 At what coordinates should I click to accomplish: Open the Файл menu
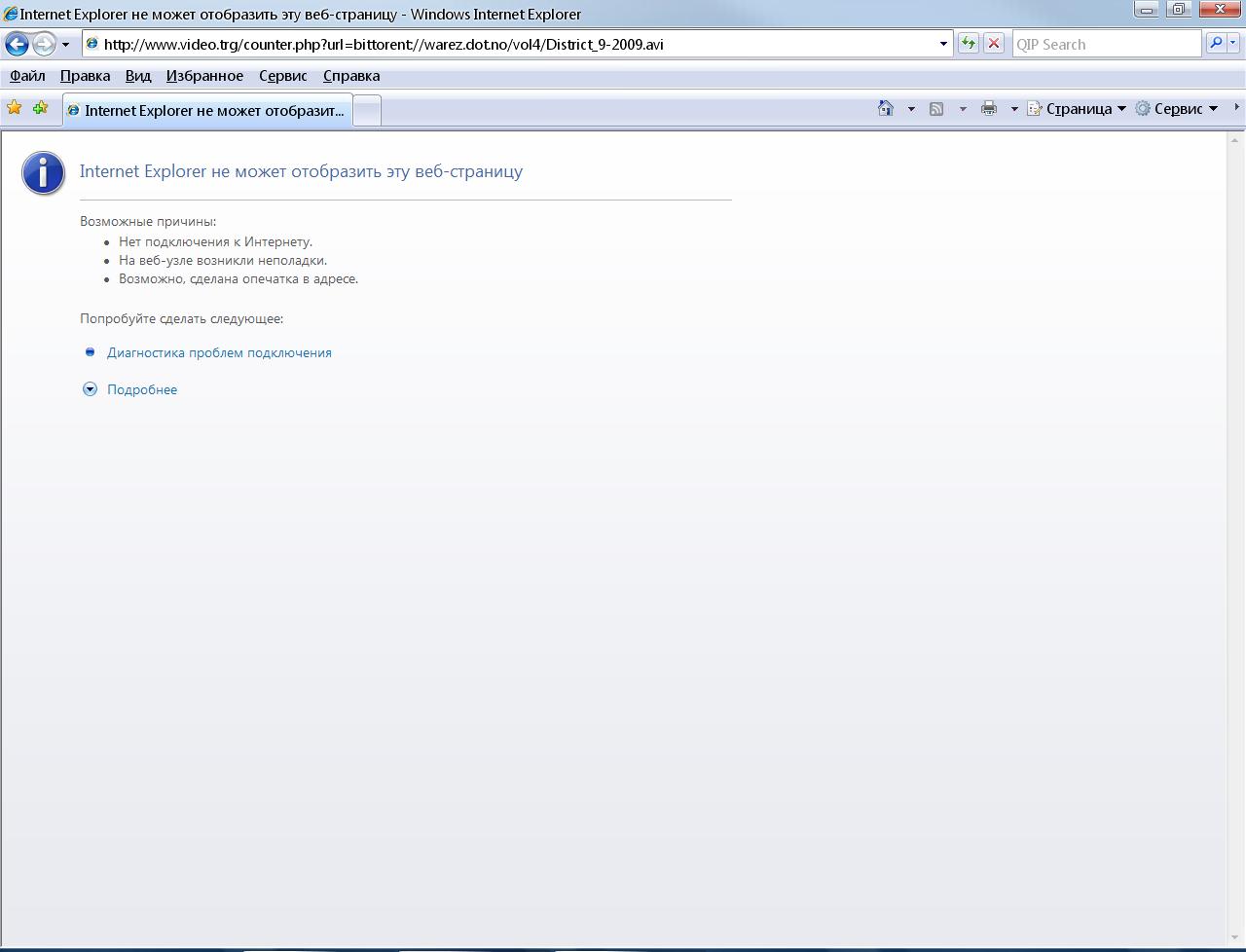point(27,76)
